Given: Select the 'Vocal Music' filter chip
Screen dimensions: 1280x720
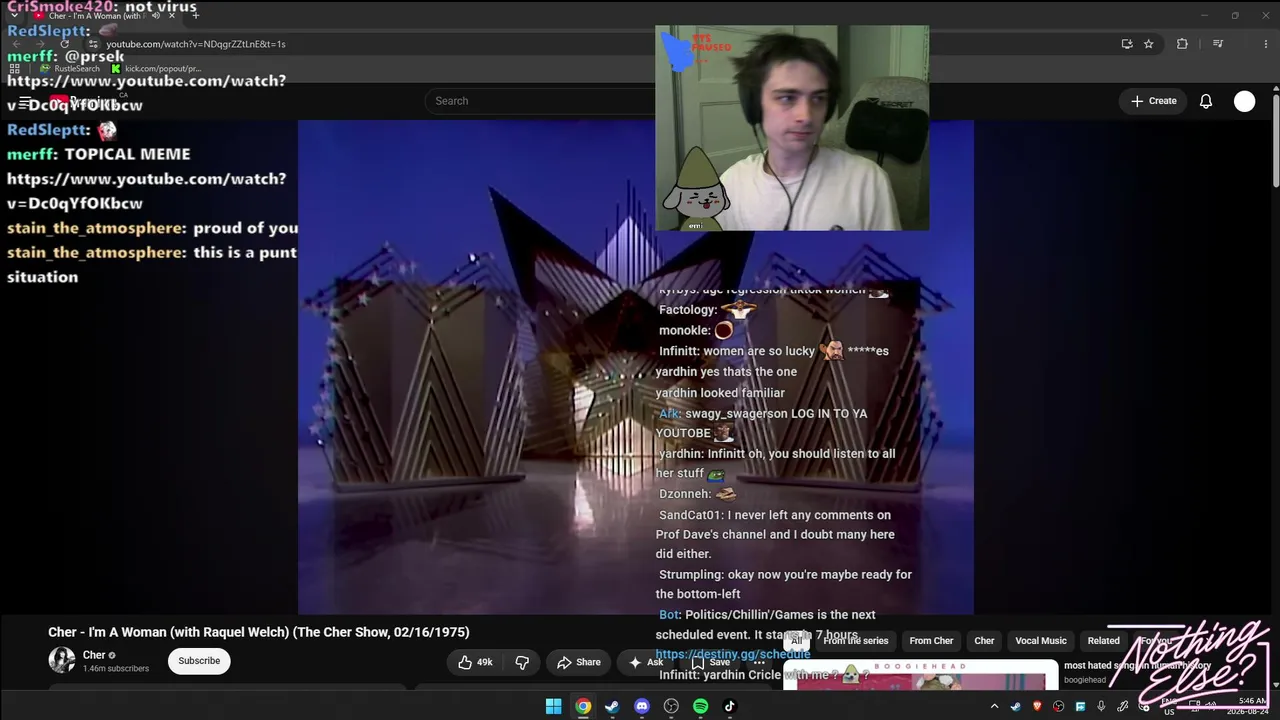Looking at the screenshot, I should 1041,641.
